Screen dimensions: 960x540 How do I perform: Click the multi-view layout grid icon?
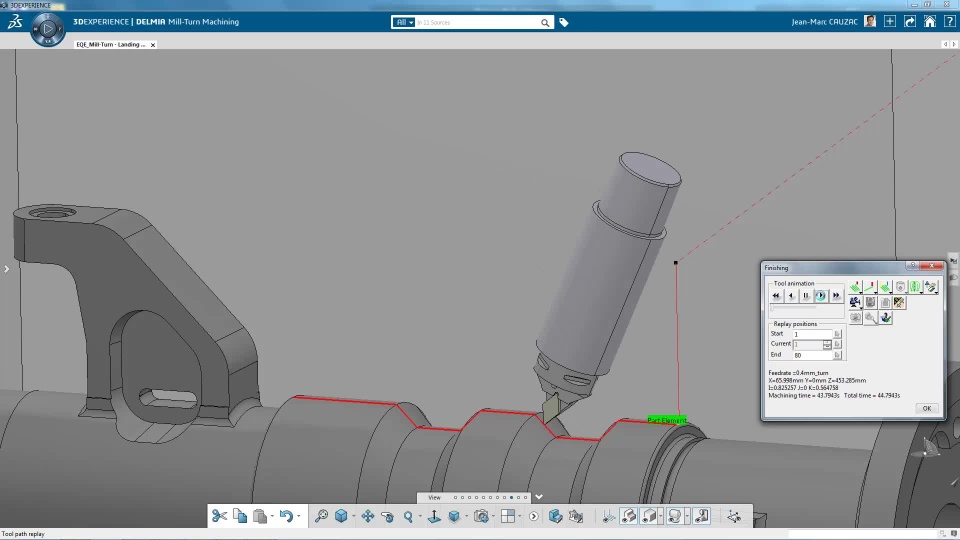point(508,516)
